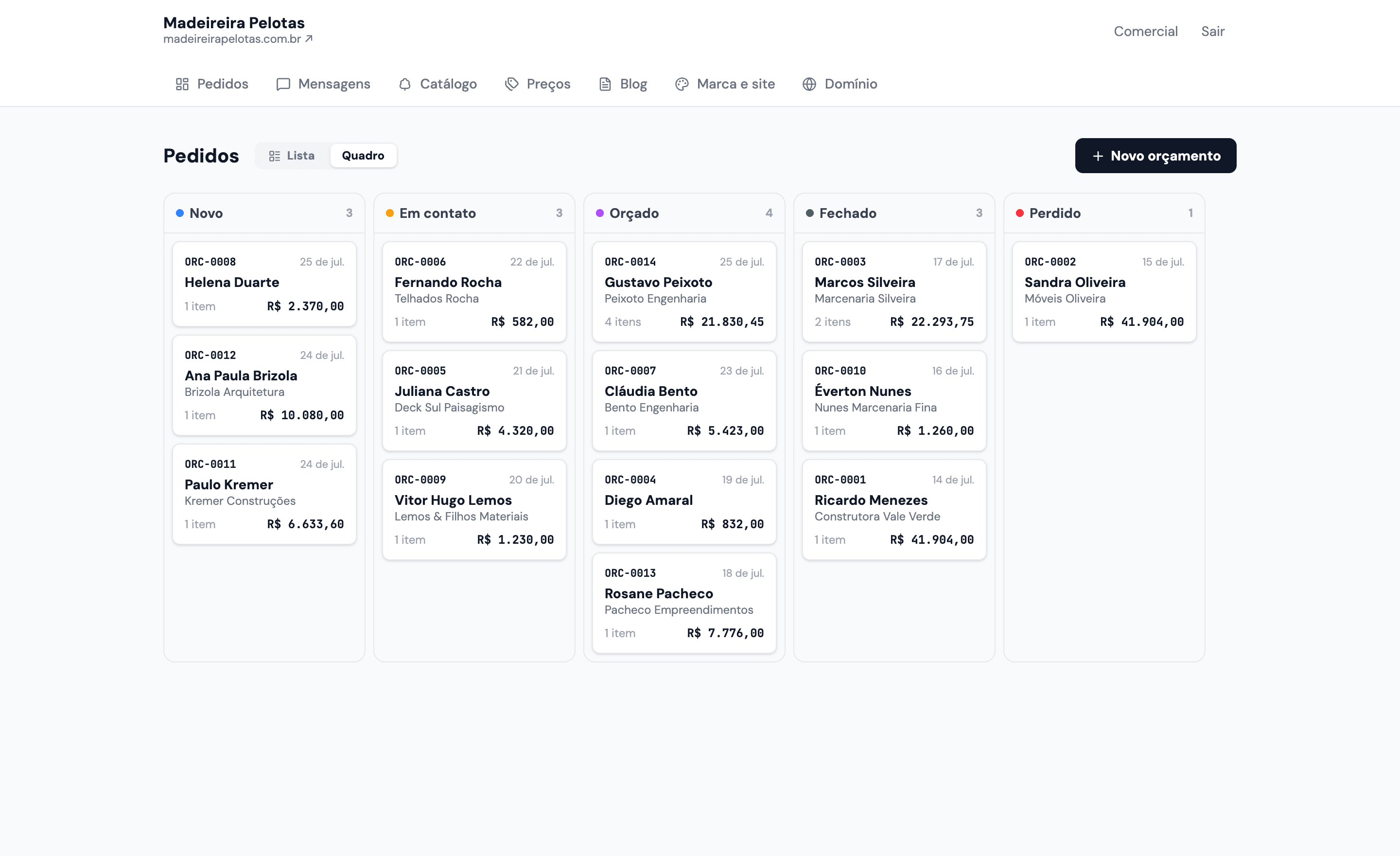The width and height of the screenshot is (1400, 856).
Task: Open the Comercial account link
Action: click(x=1145, y=31)
